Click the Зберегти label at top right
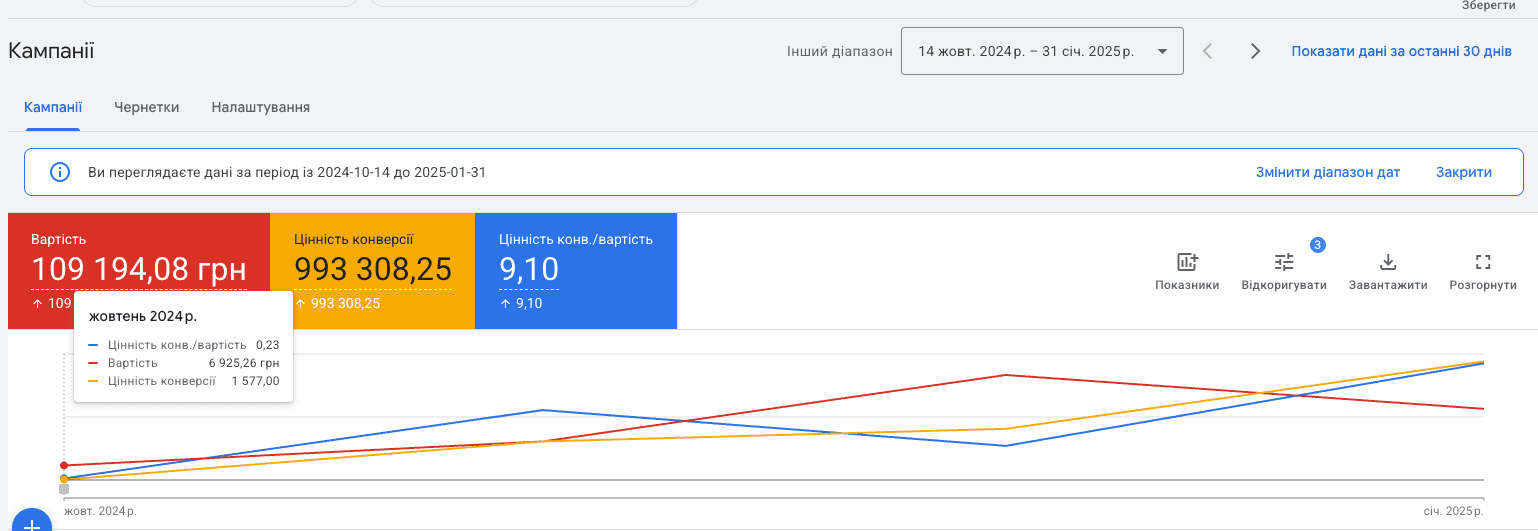 [x=1488, y=5]
